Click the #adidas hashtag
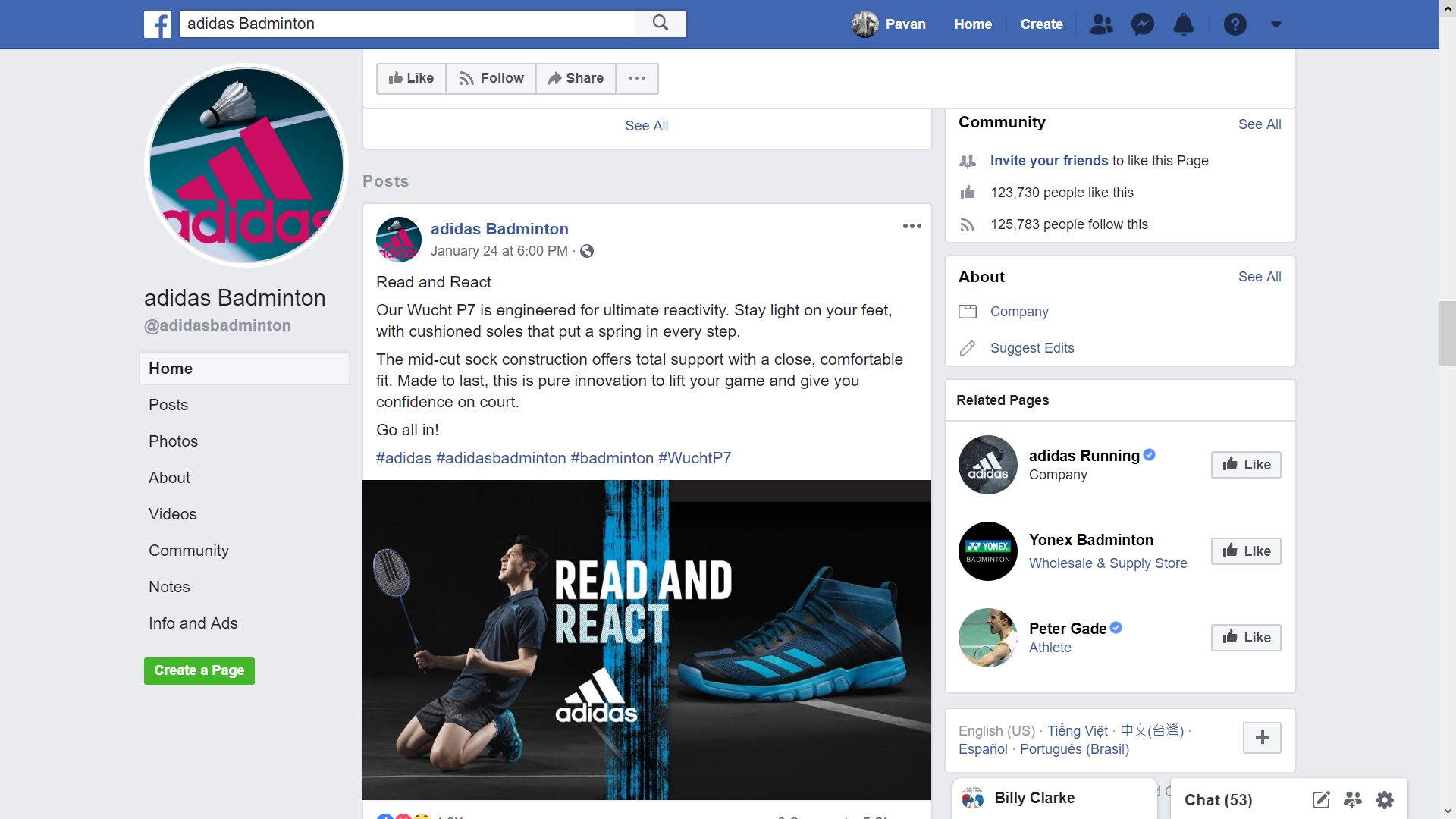Screen dimensions: 1456x819 pyautogui.click(x=403, y=458)
